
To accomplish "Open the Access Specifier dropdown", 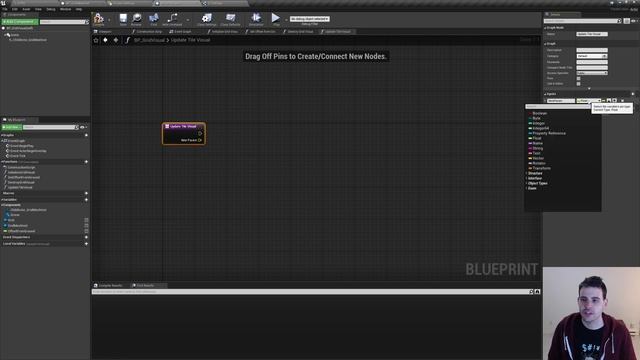I will tap(592, 73).
